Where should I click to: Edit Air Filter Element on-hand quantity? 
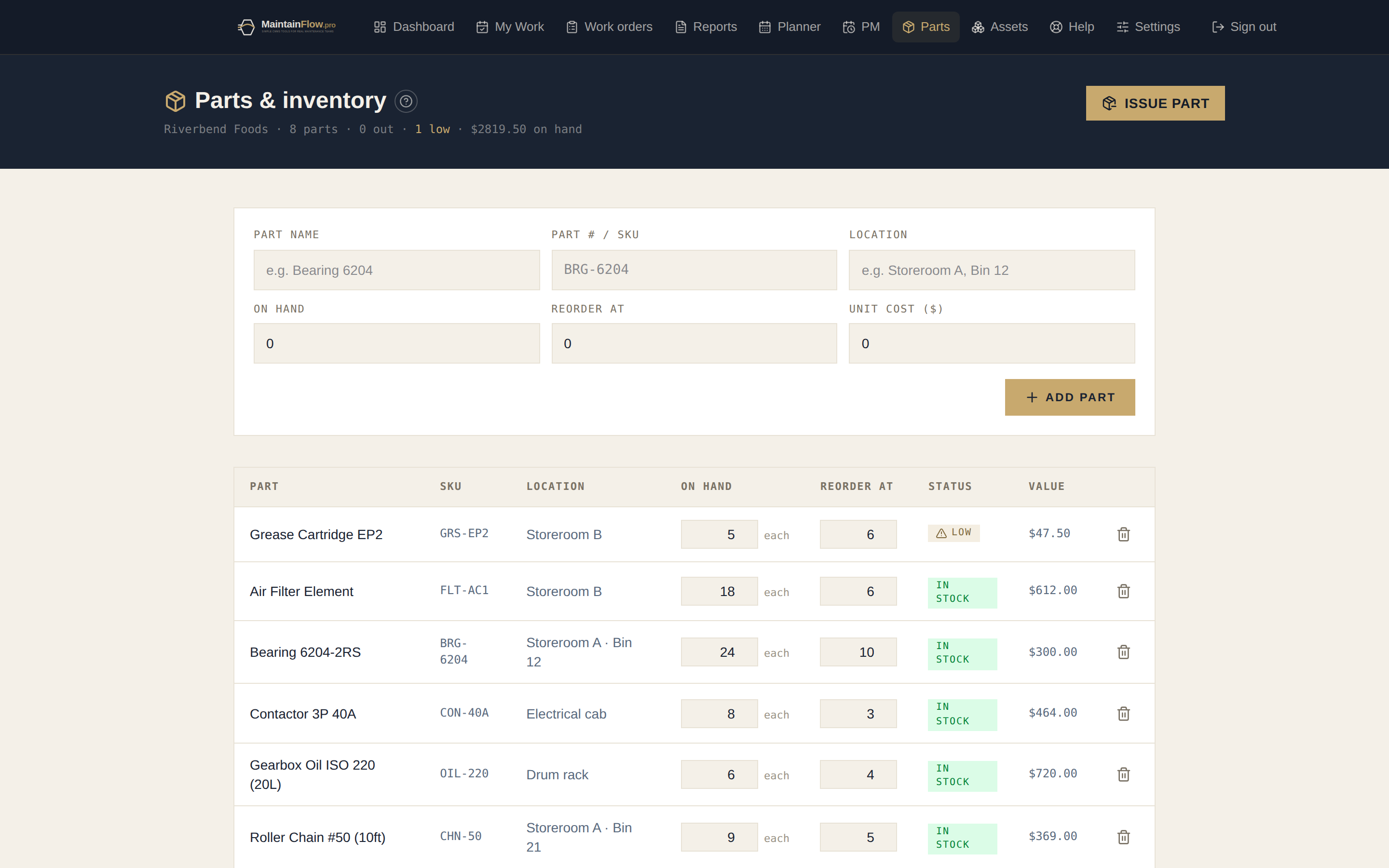(x=719, y=591)
